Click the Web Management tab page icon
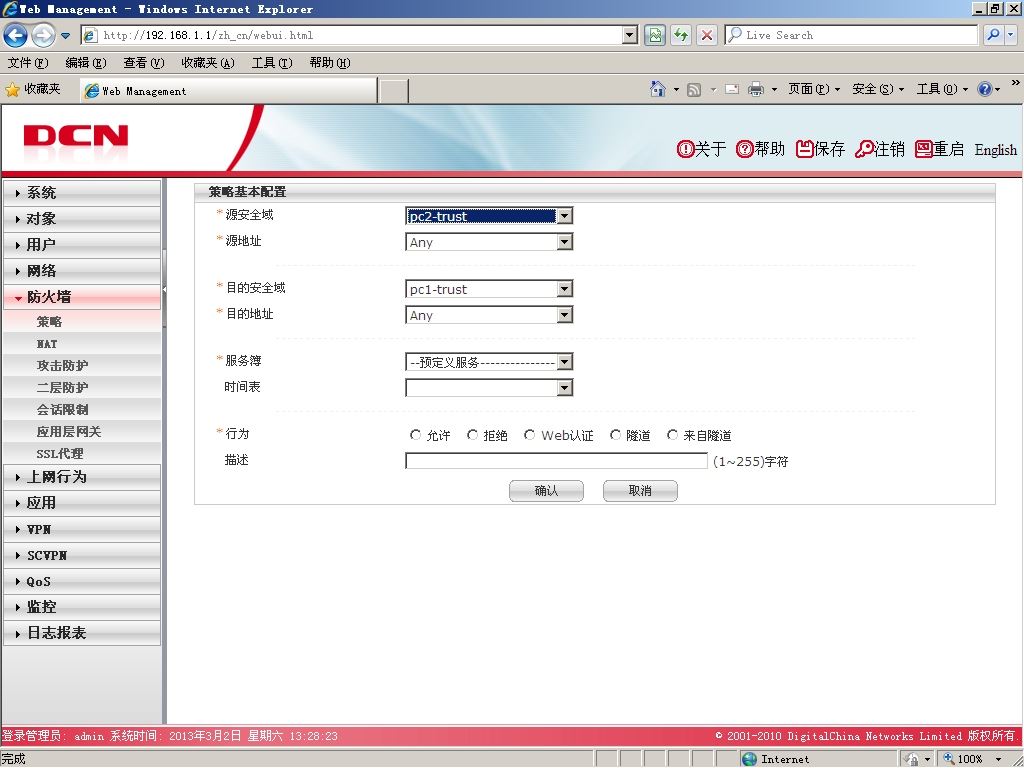This screenshot has width=1024, height=768. [x=92, y=91]
